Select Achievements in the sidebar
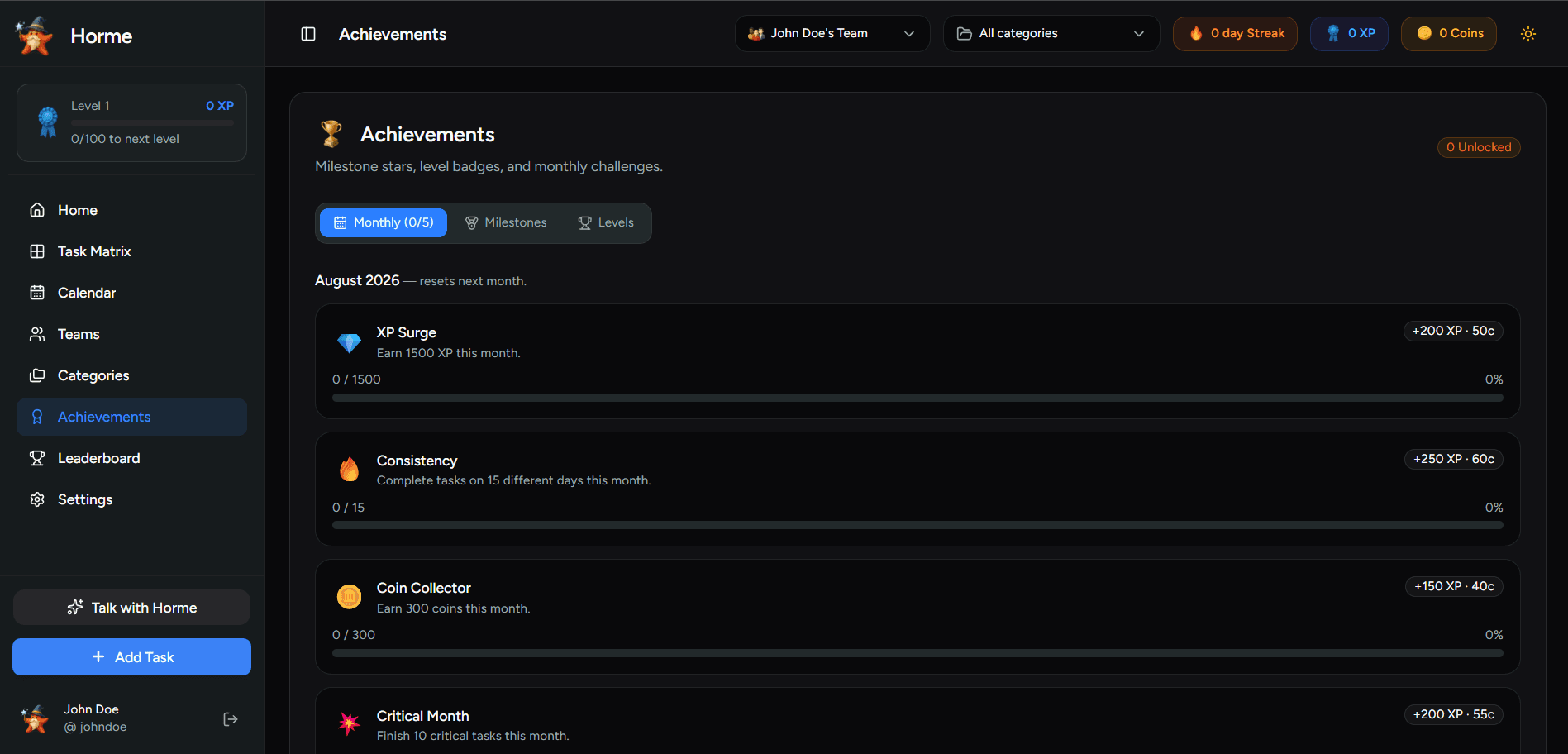The height and width of the screenshot is (754, 1568). click(x=131, y=417)
